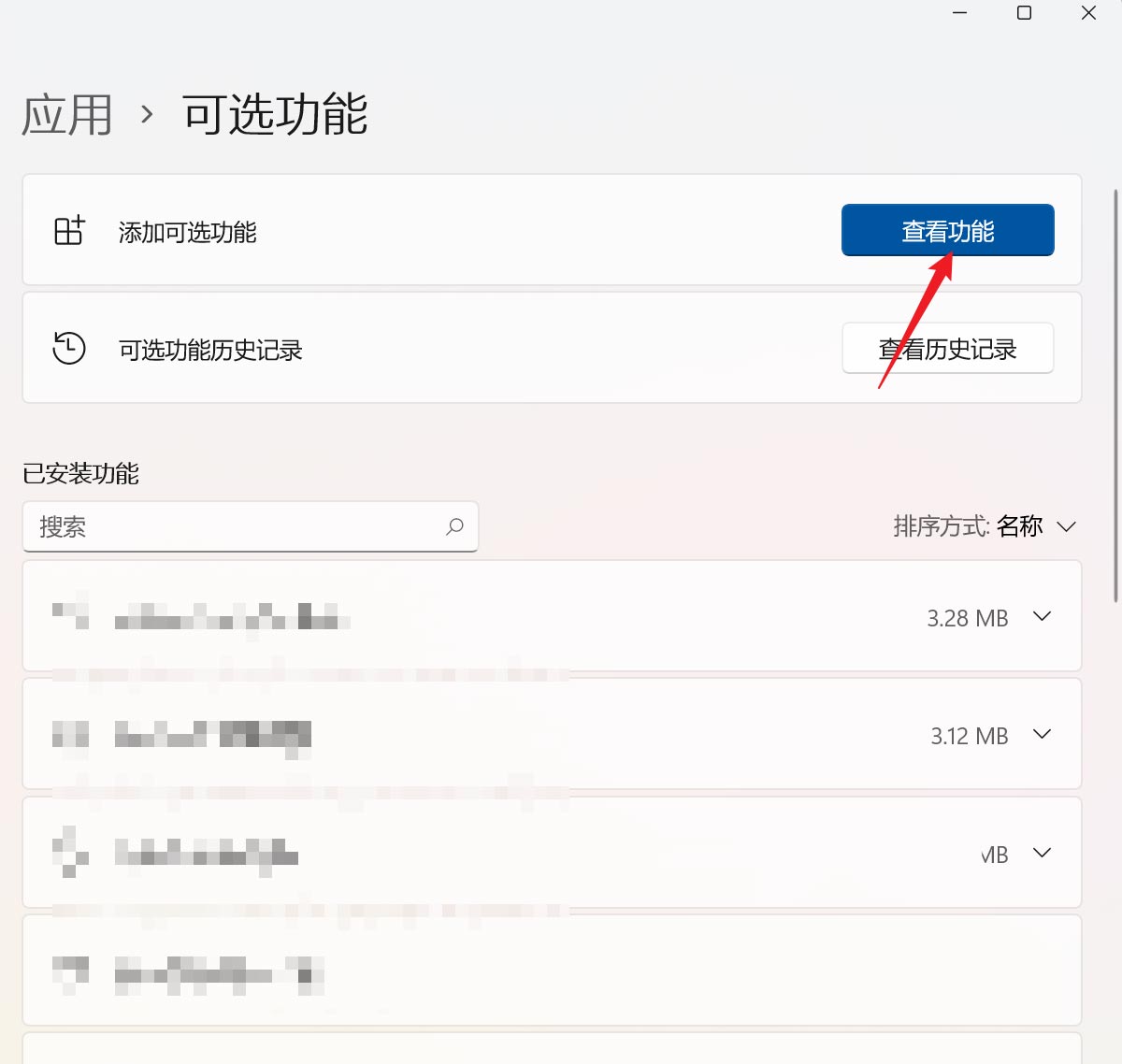Minimize the settings window
The width and height of the screenshot is (1122, 1064).
pyautogui.click(x=959, y=13)
